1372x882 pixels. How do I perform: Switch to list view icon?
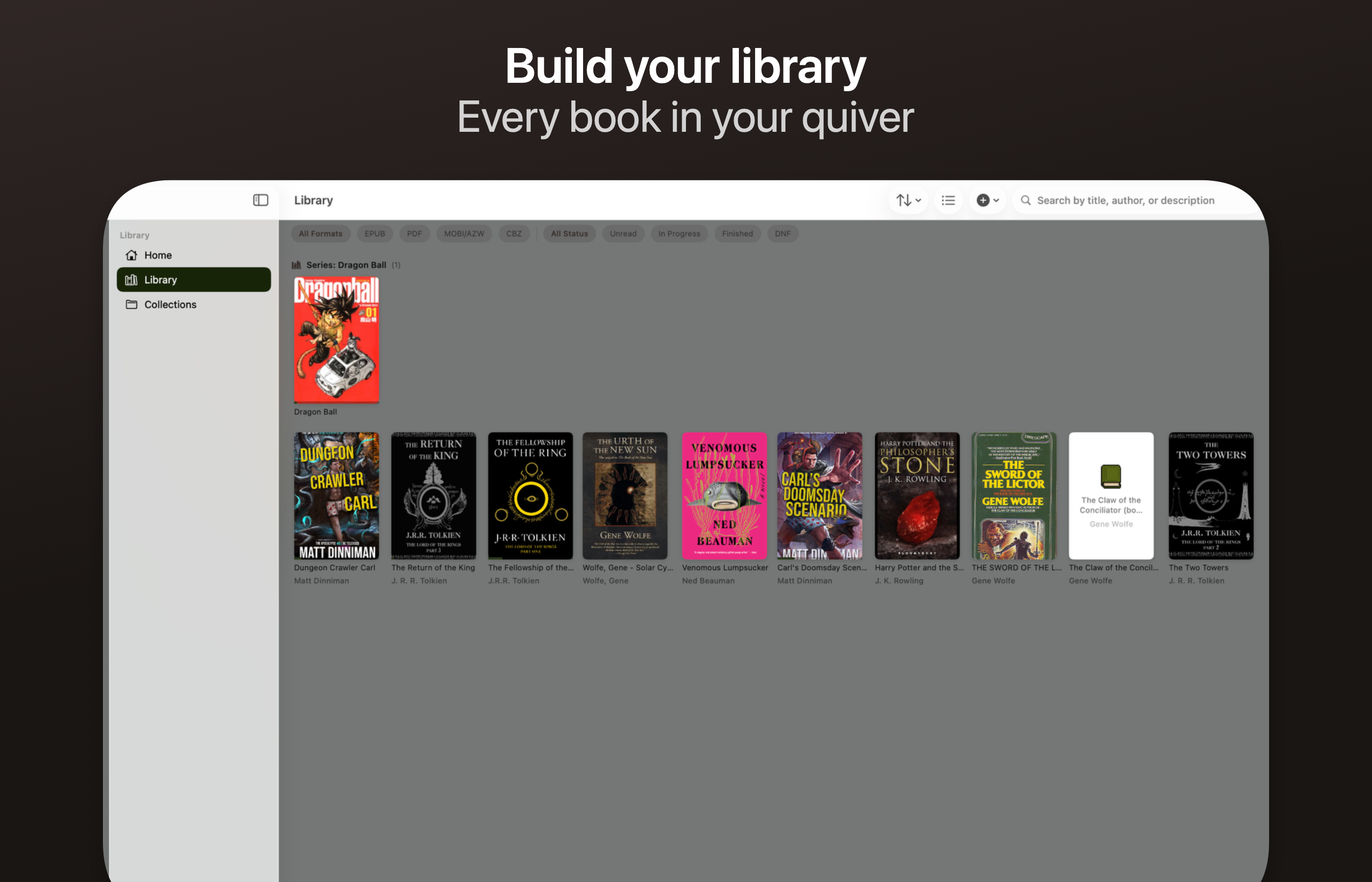(948, 200)
